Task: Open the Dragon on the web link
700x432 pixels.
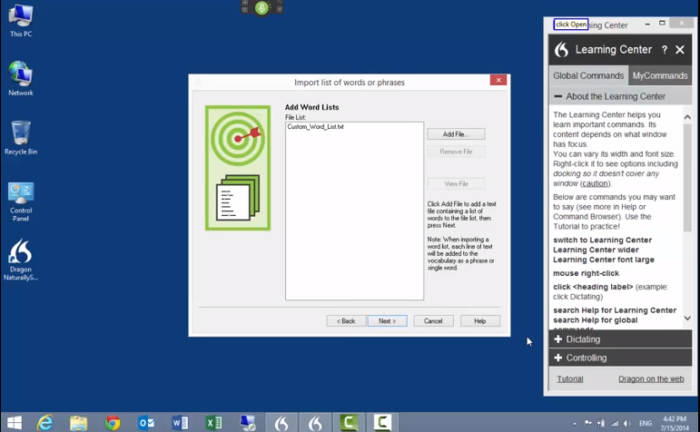Action: tap(651, 379)
